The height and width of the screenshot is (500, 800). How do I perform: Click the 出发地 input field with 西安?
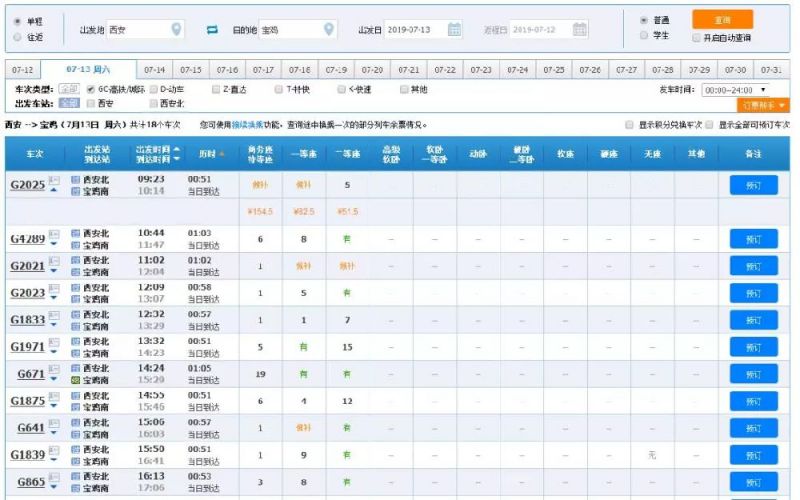click(145, 30)
